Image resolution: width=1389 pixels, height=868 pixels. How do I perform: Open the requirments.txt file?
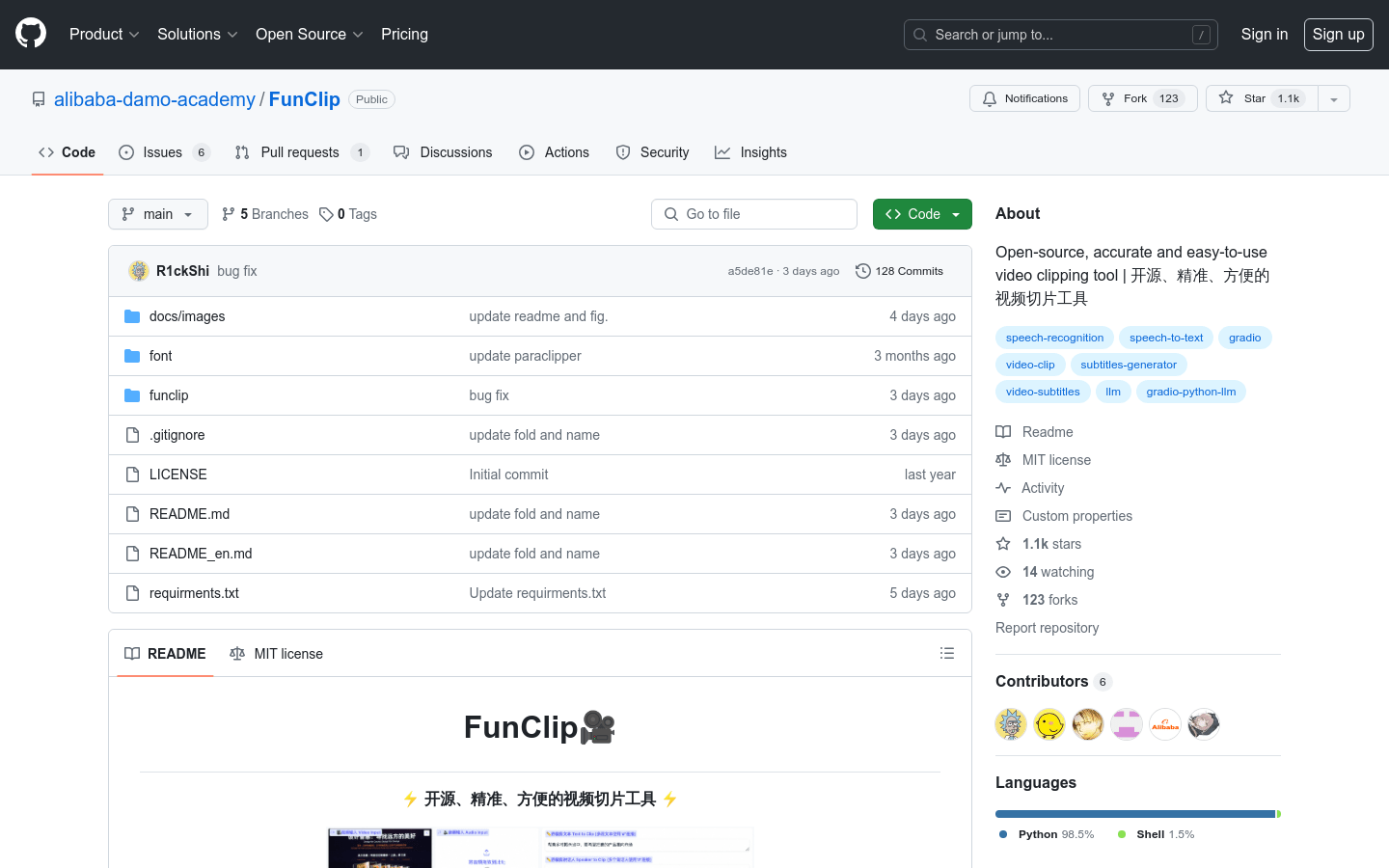click(194, 593)
